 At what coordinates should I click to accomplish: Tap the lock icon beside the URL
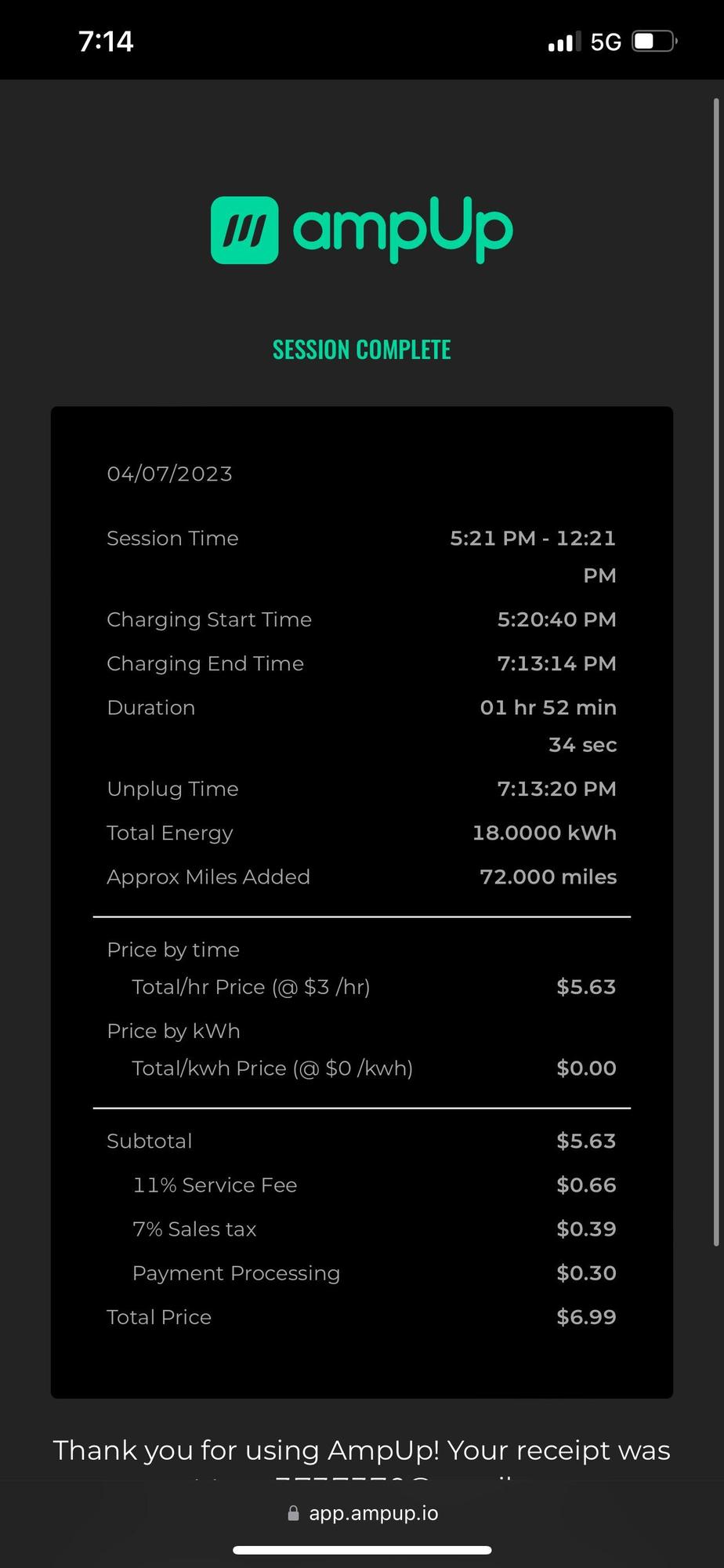click(x=293, y=1513)
